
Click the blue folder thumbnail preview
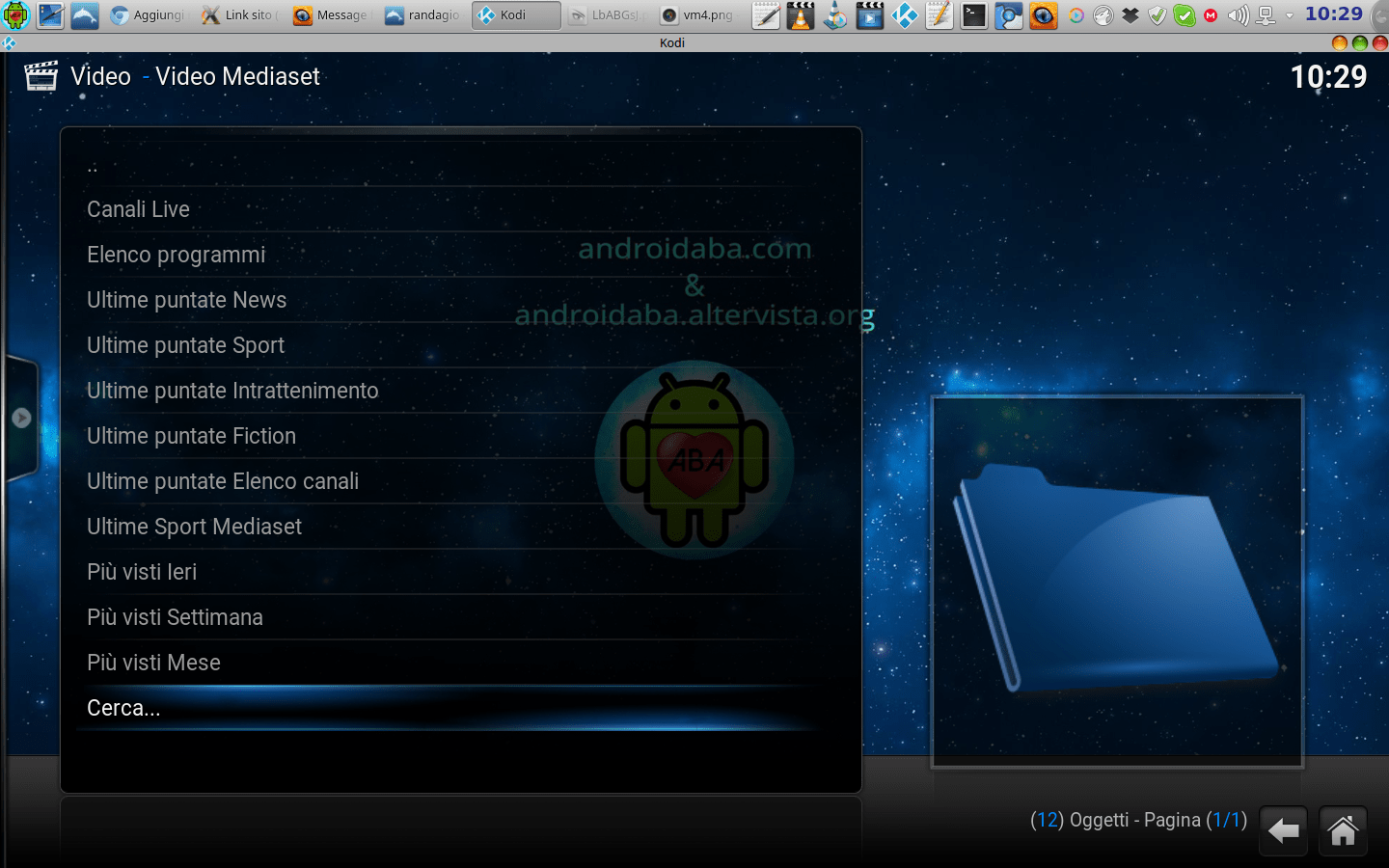pos(1117,582)
